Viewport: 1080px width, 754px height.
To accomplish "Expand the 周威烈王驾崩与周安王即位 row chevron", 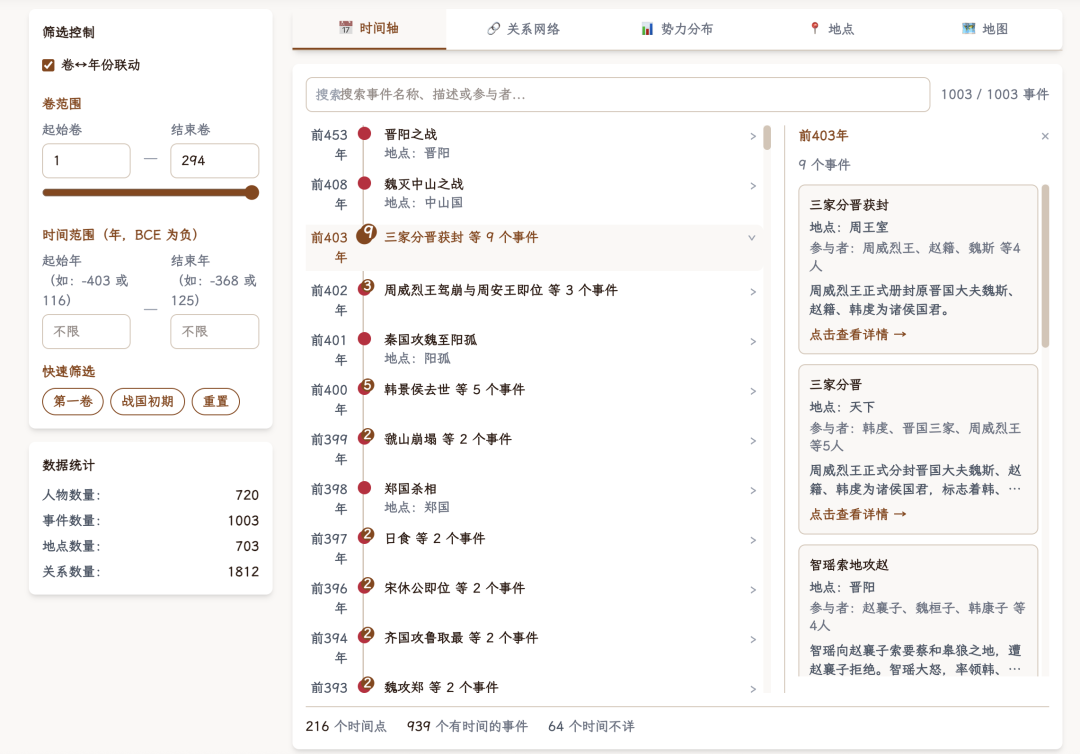I will tap(753, 292).
